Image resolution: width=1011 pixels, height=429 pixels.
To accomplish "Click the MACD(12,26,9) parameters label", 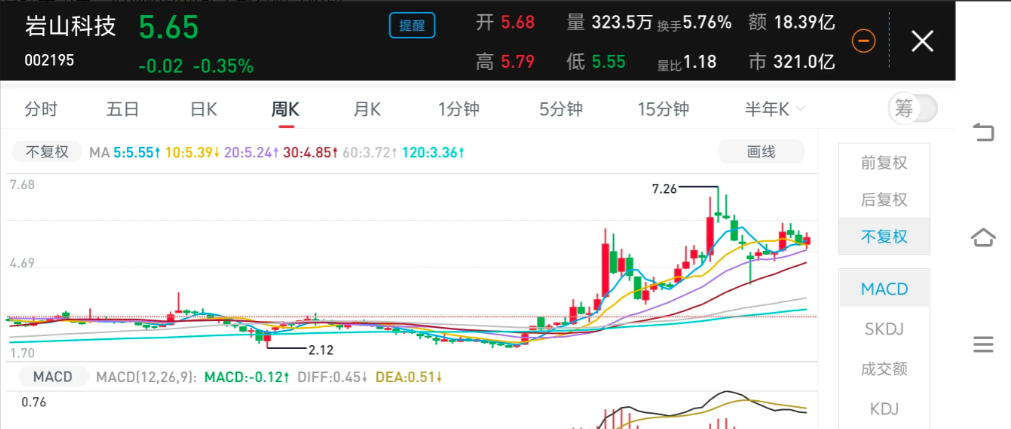I will [146, 377].
